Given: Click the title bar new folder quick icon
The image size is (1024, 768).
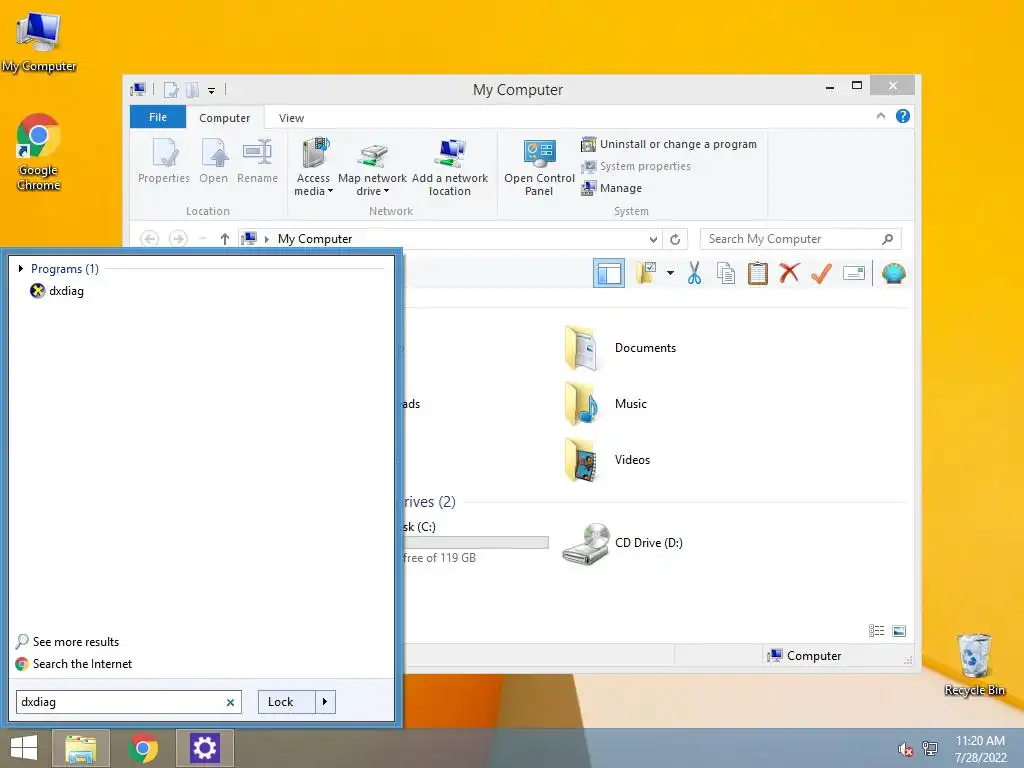Looking at the screenshot, I should pos(192,90).
